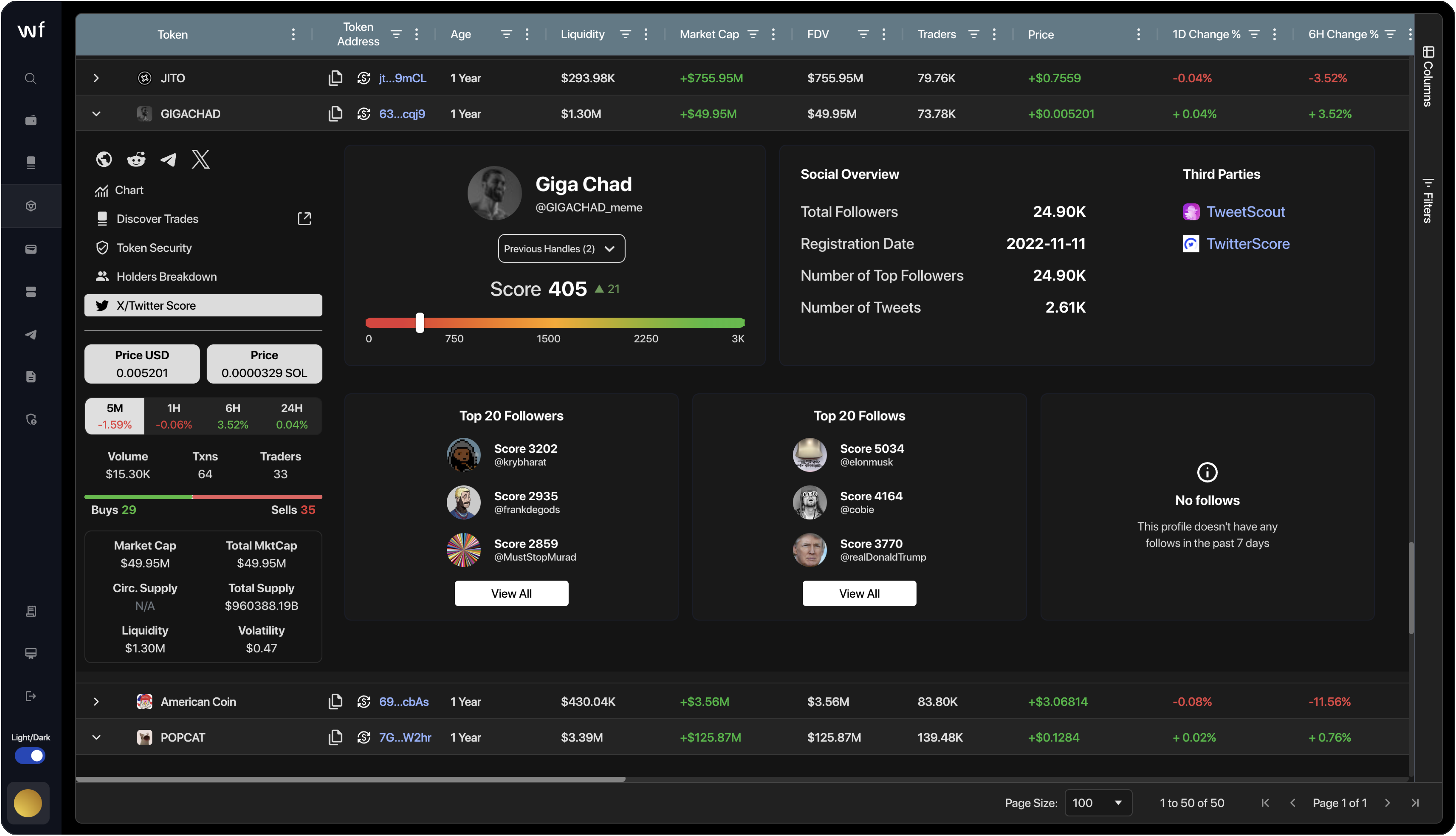Open the Telegram link icon

click(x=168, y=159)
